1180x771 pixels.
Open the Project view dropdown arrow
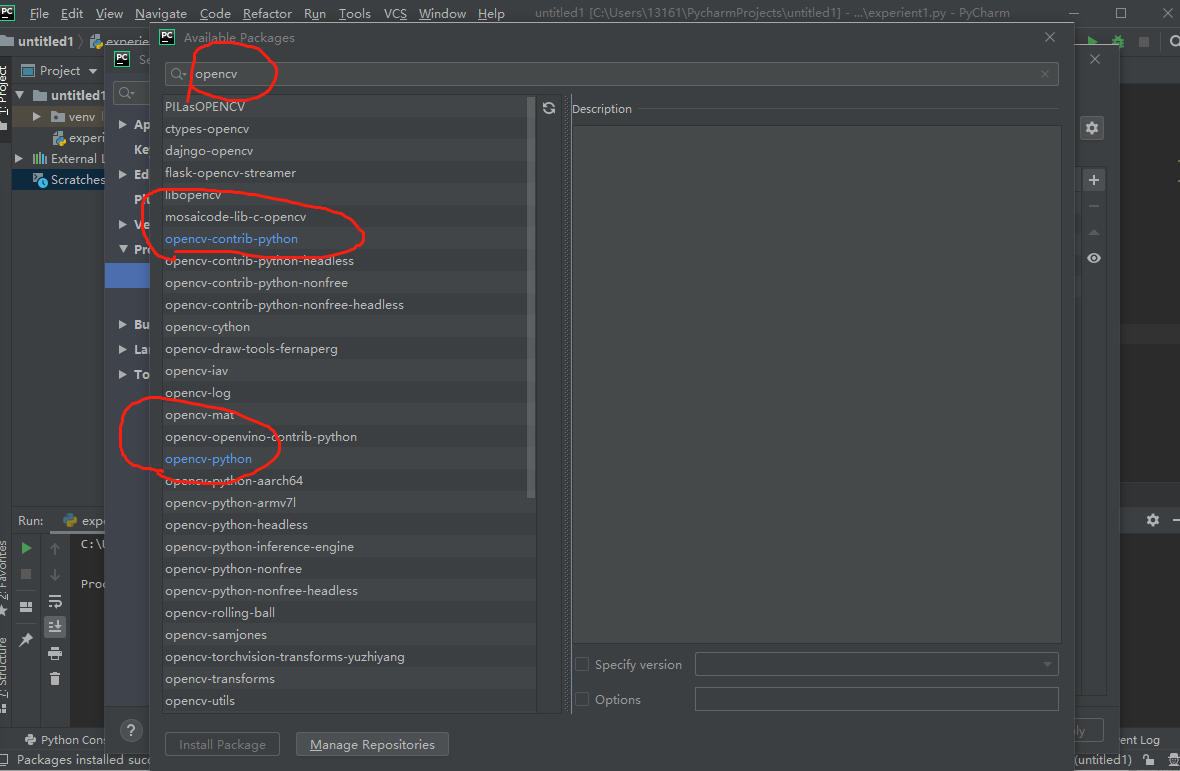[93, 71]
